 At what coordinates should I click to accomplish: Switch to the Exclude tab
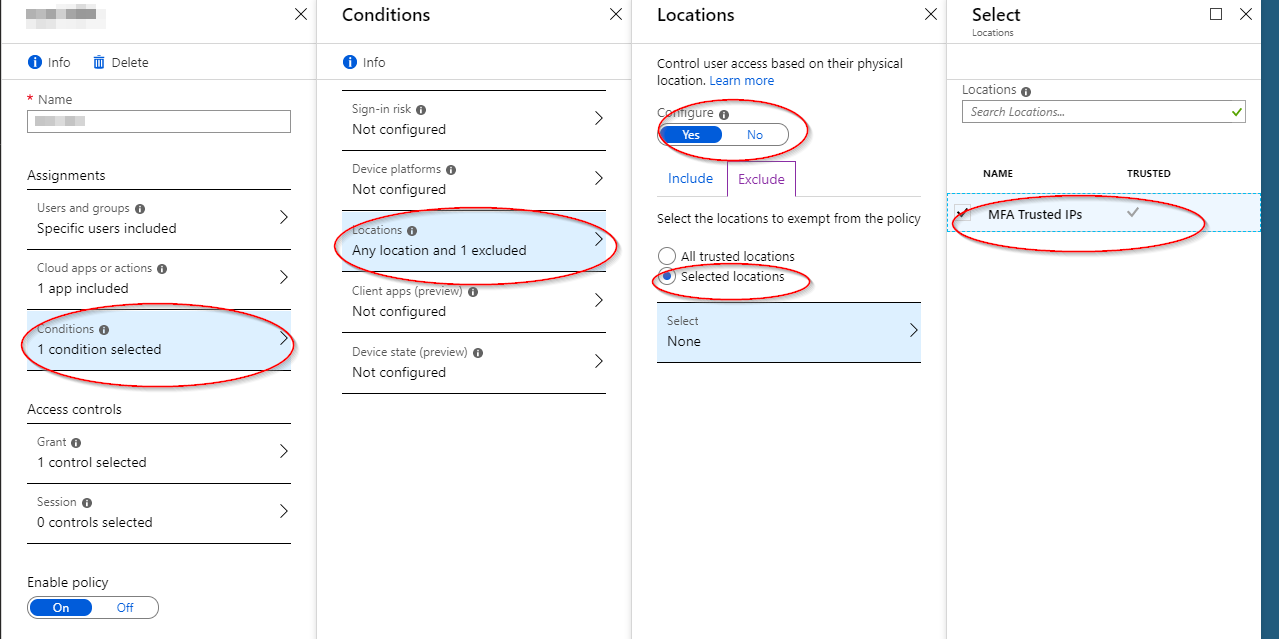coord(761,179)
